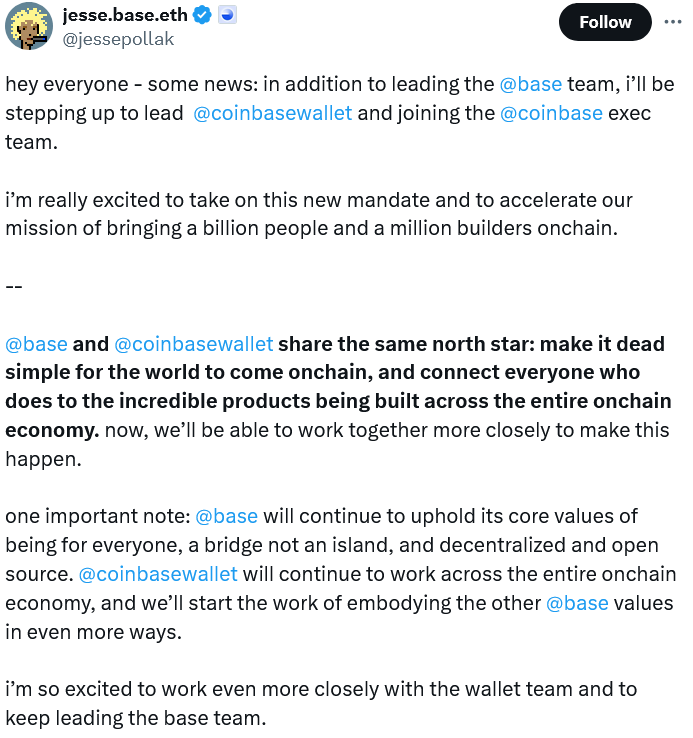Open bold-paragraph @coinbasewallet mention before 'share'
693x738 pixels.
(x=193, y=344)
